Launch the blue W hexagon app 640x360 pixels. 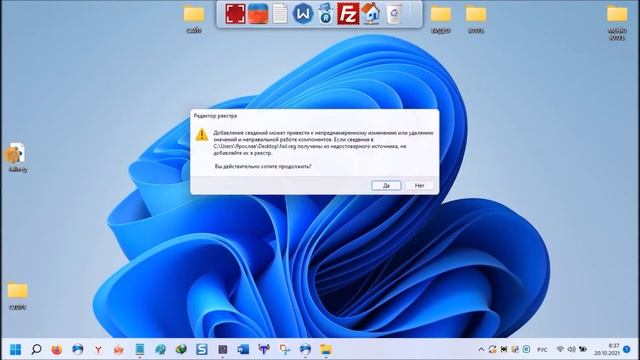coord(303,14)
